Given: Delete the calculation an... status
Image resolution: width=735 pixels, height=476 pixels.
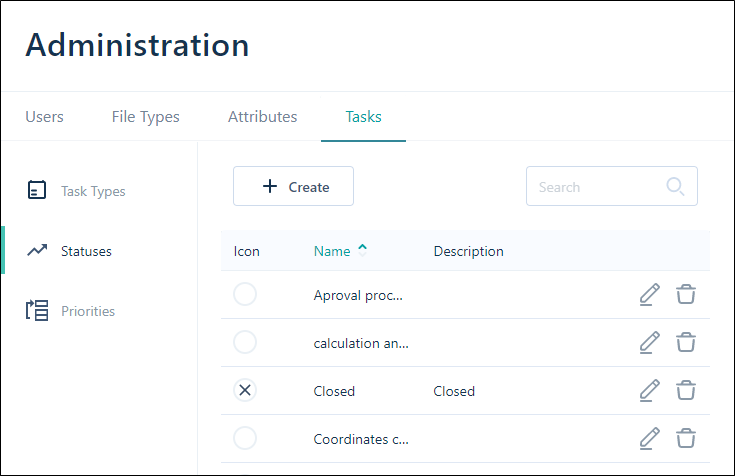Looking at the screenshot, I should coord(685,342).
